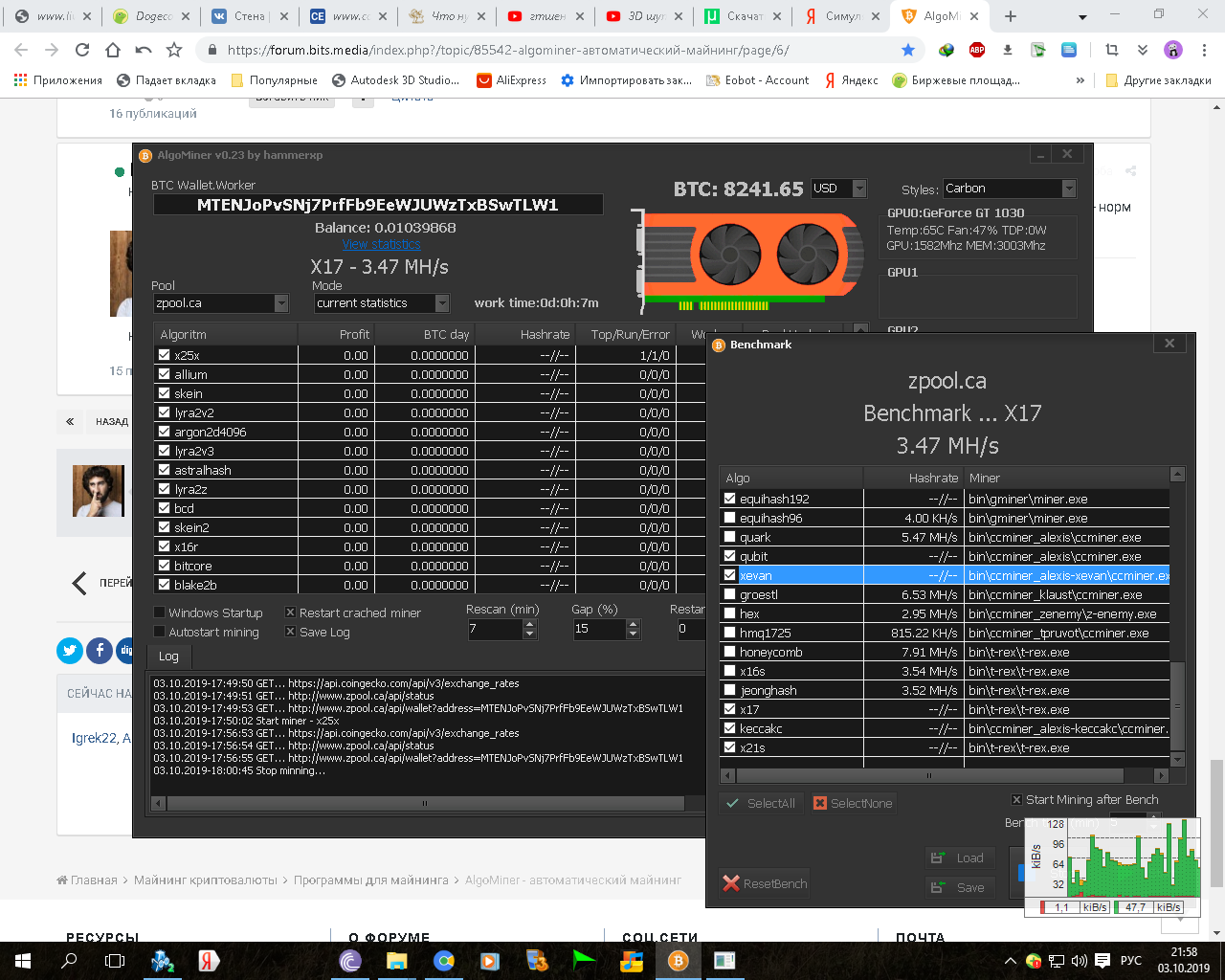Open AliExpress bookmark

(x=512, y=80)
